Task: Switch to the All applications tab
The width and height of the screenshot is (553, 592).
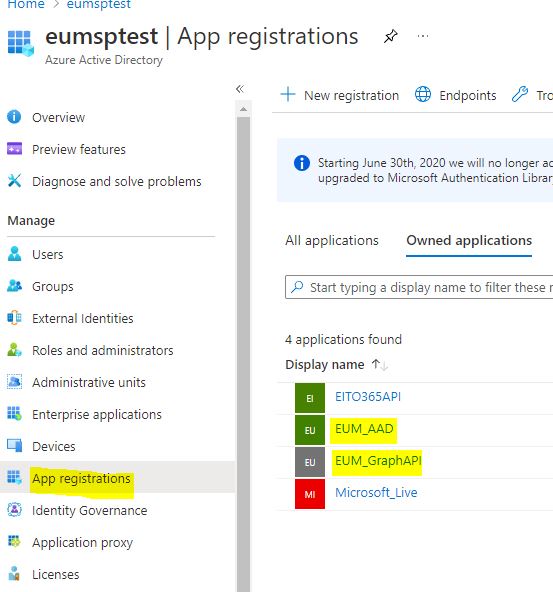Action: coord(332,240)
